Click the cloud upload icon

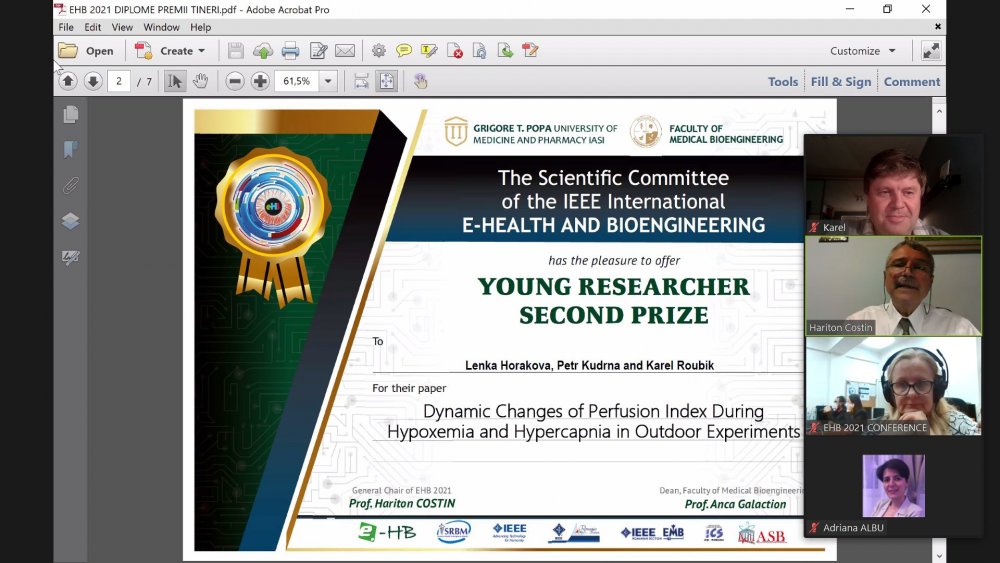263,50
